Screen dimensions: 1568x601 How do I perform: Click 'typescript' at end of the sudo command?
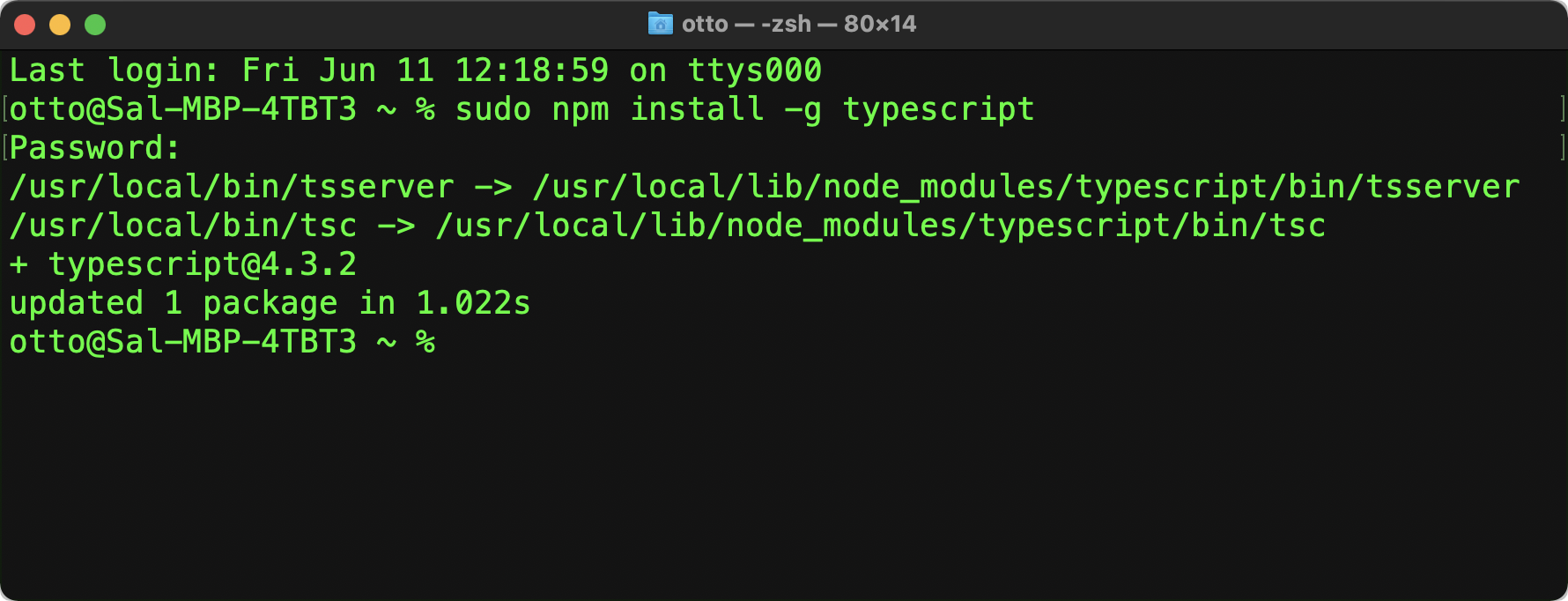pos(938,109)
